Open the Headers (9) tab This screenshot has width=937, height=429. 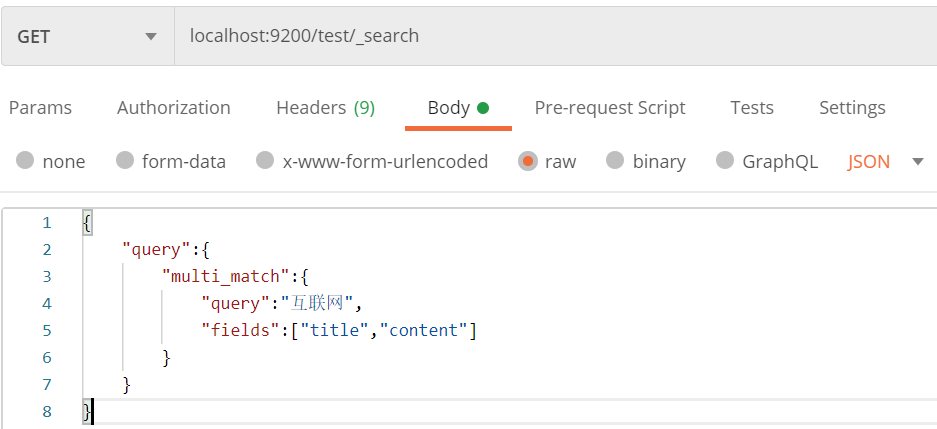coord(325,108)
